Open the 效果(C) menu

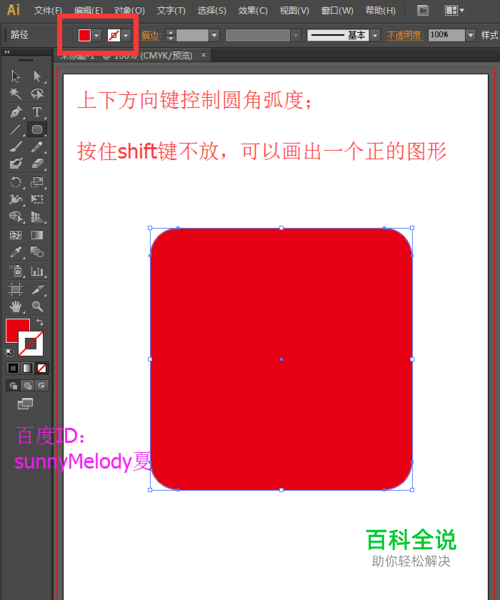[x=253, y=10]
